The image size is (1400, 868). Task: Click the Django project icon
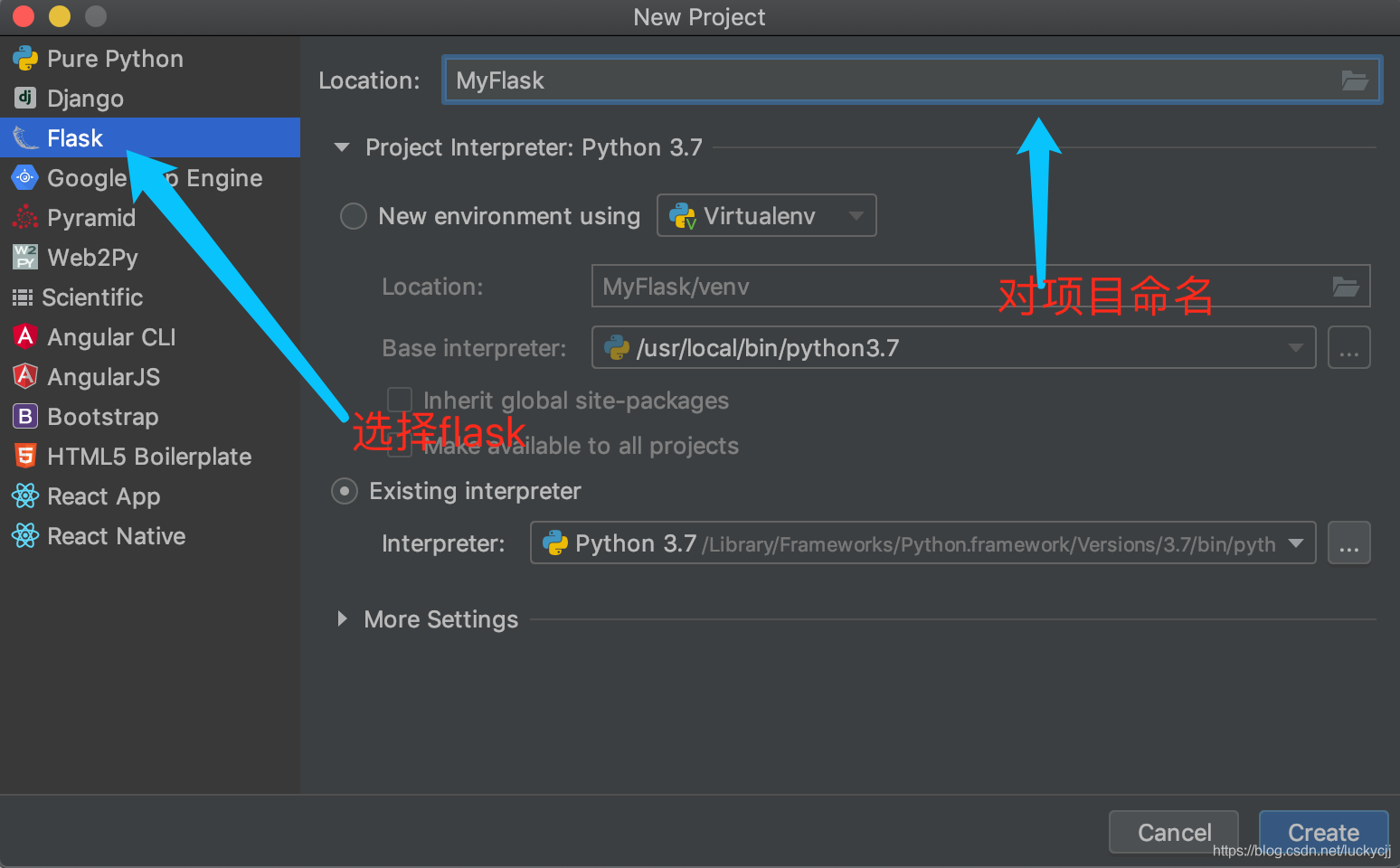coord(25,98)
